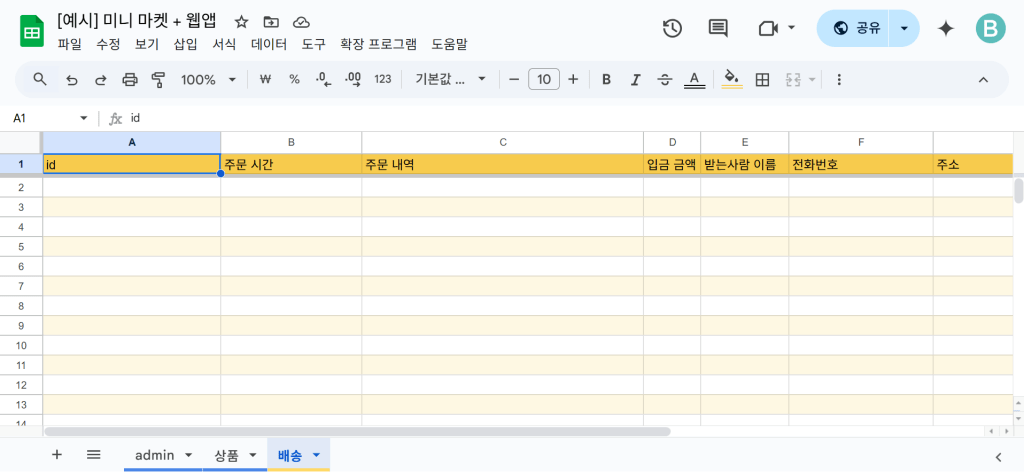
Task: Toggle strikethrough formatting
Action: coord(665,79)
